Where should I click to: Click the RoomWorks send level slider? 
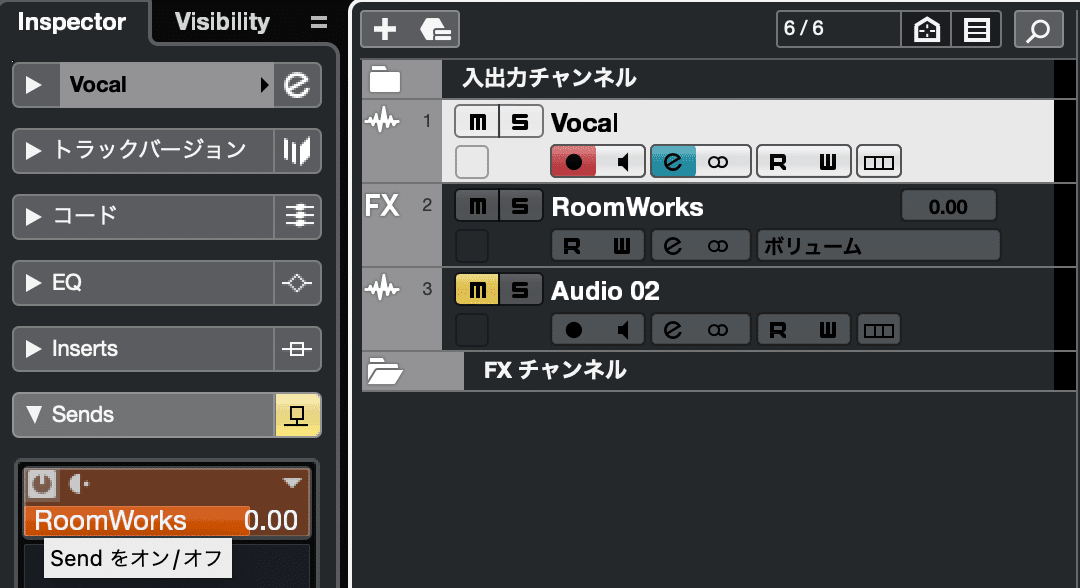[167, 521]
